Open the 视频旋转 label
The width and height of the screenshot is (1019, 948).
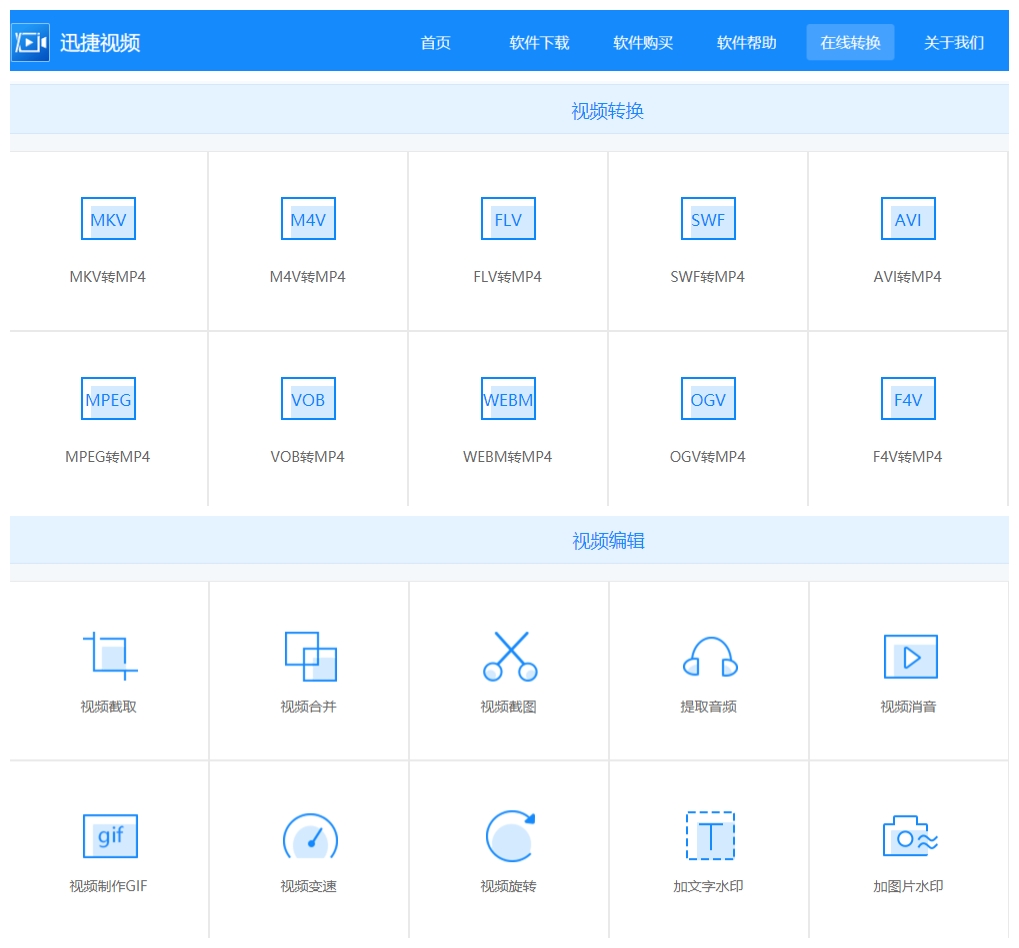pos(509,886)
